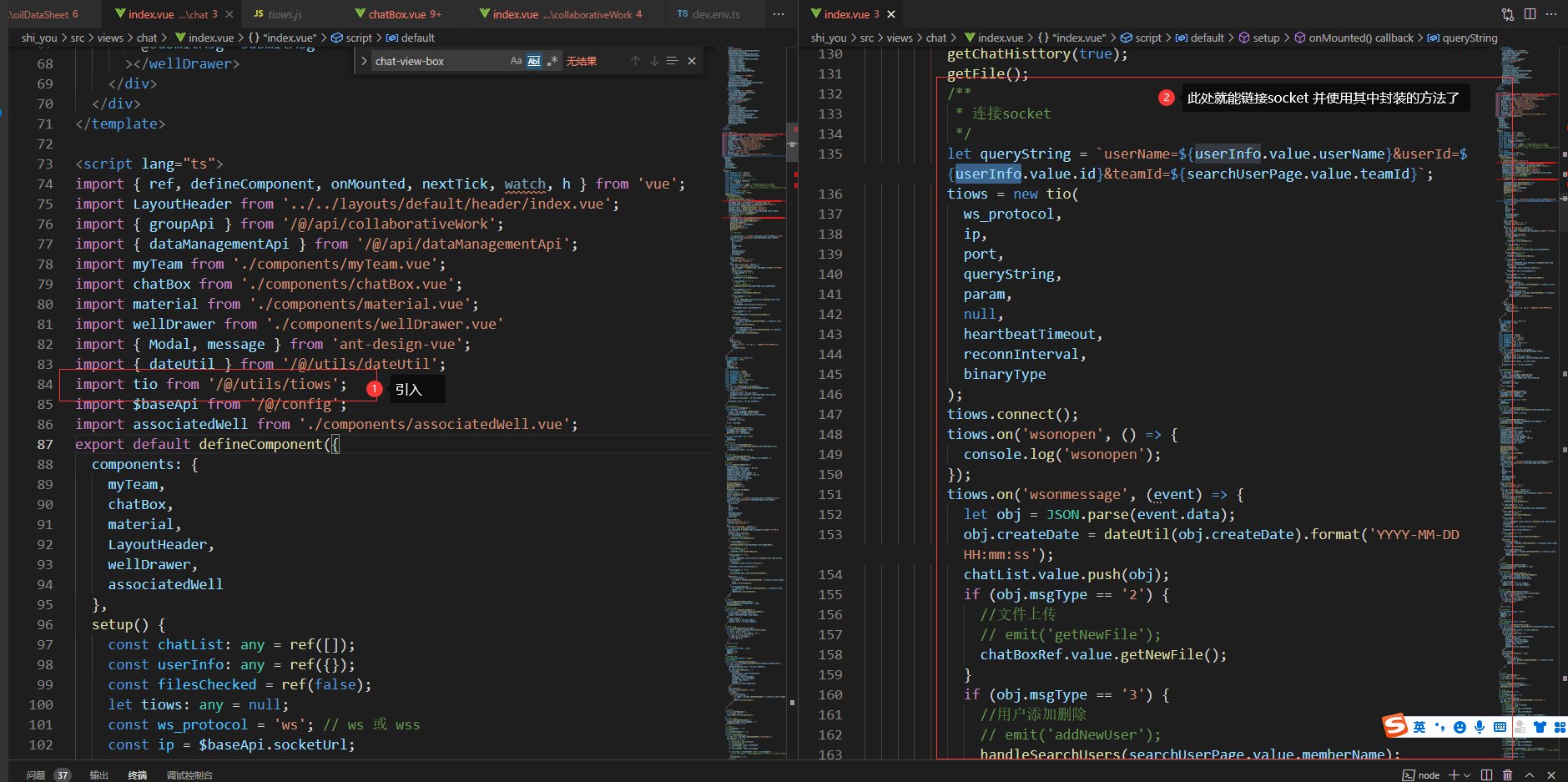
Task: Click default breadcrumb in left editor
Action: (x=411, y=38)
